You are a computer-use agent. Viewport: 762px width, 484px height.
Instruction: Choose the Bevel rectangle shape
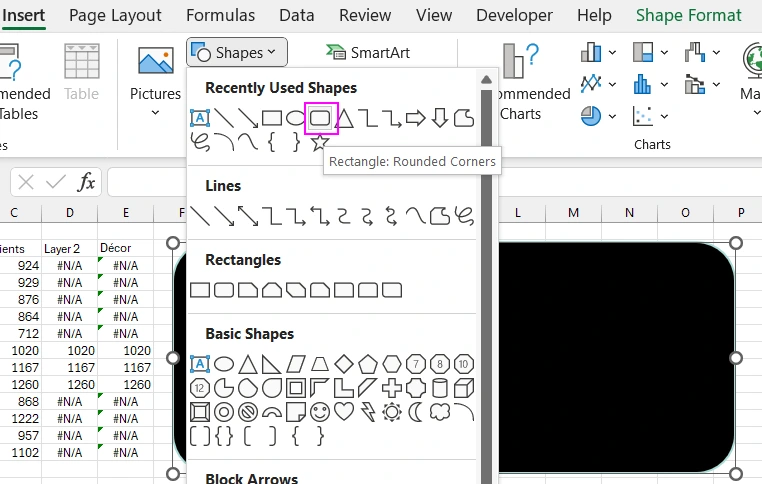pyautogui.click(x=200, y=412)
